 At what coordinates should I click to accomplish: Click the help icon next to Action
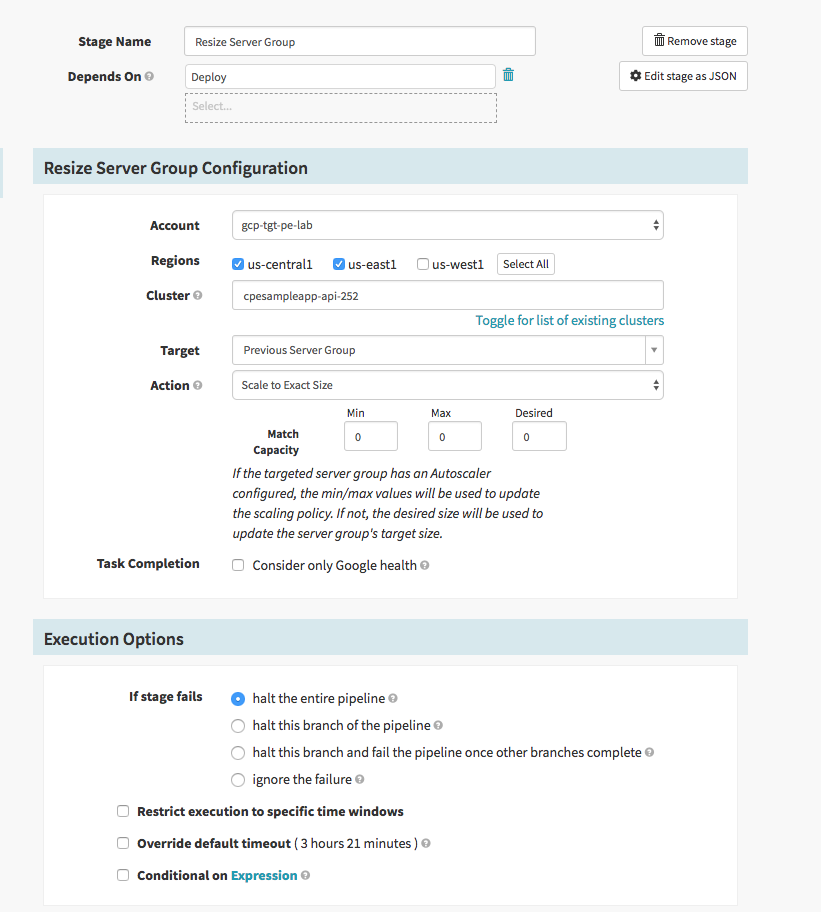(199, 385)
